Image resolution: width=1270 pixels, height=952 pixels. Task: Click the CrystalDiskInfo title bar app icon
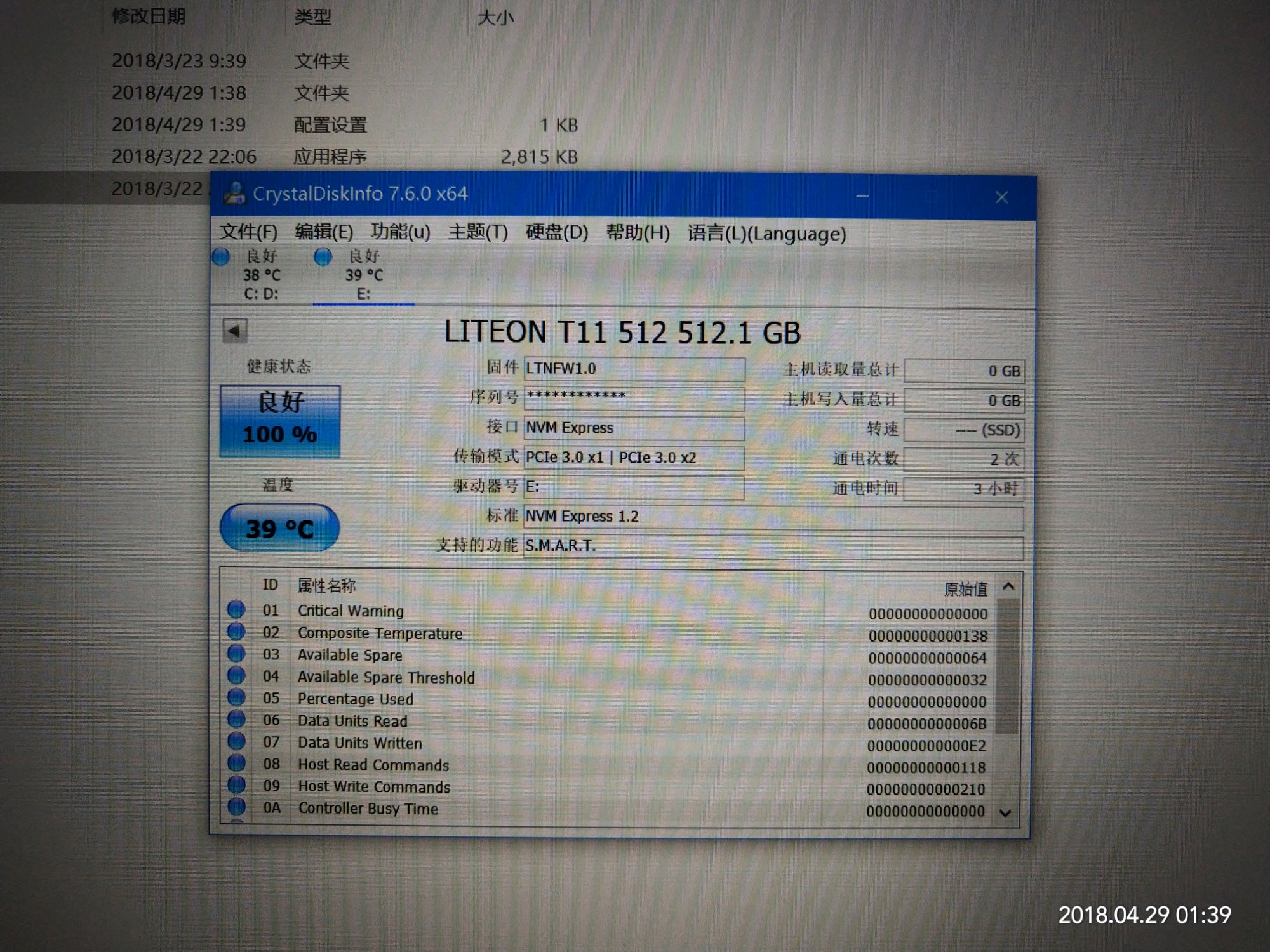coord(234,194)
